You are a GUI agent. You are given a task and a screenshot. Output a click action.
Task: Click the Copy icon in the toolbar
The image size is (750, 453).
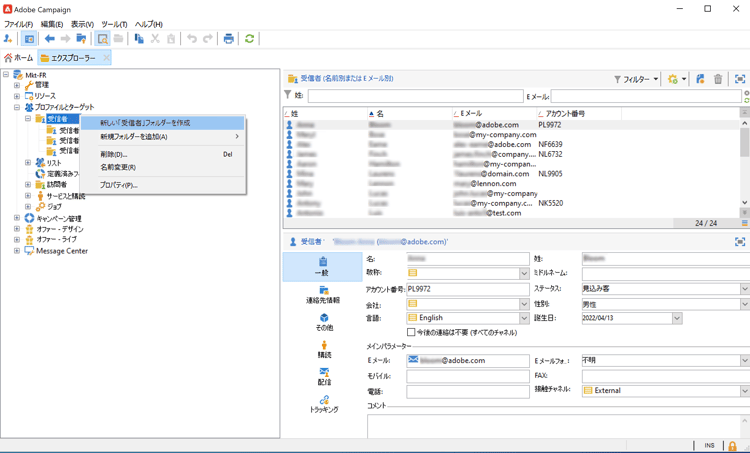pyautogui.click(x=139, y=39)
